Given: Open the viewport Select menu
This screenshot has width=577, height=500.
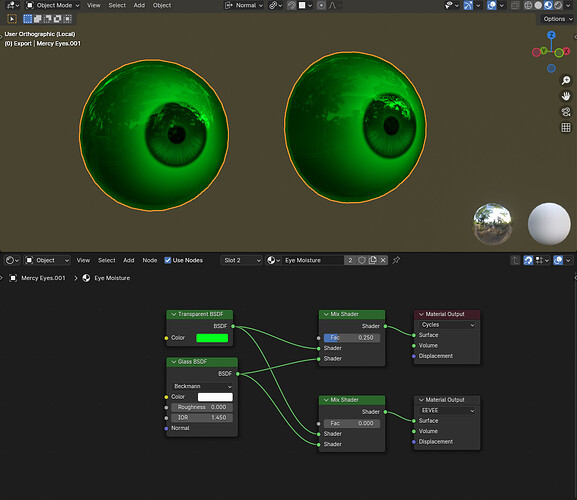Looking at the screenshot, I should pyautogui.click(x=117, y=5).
